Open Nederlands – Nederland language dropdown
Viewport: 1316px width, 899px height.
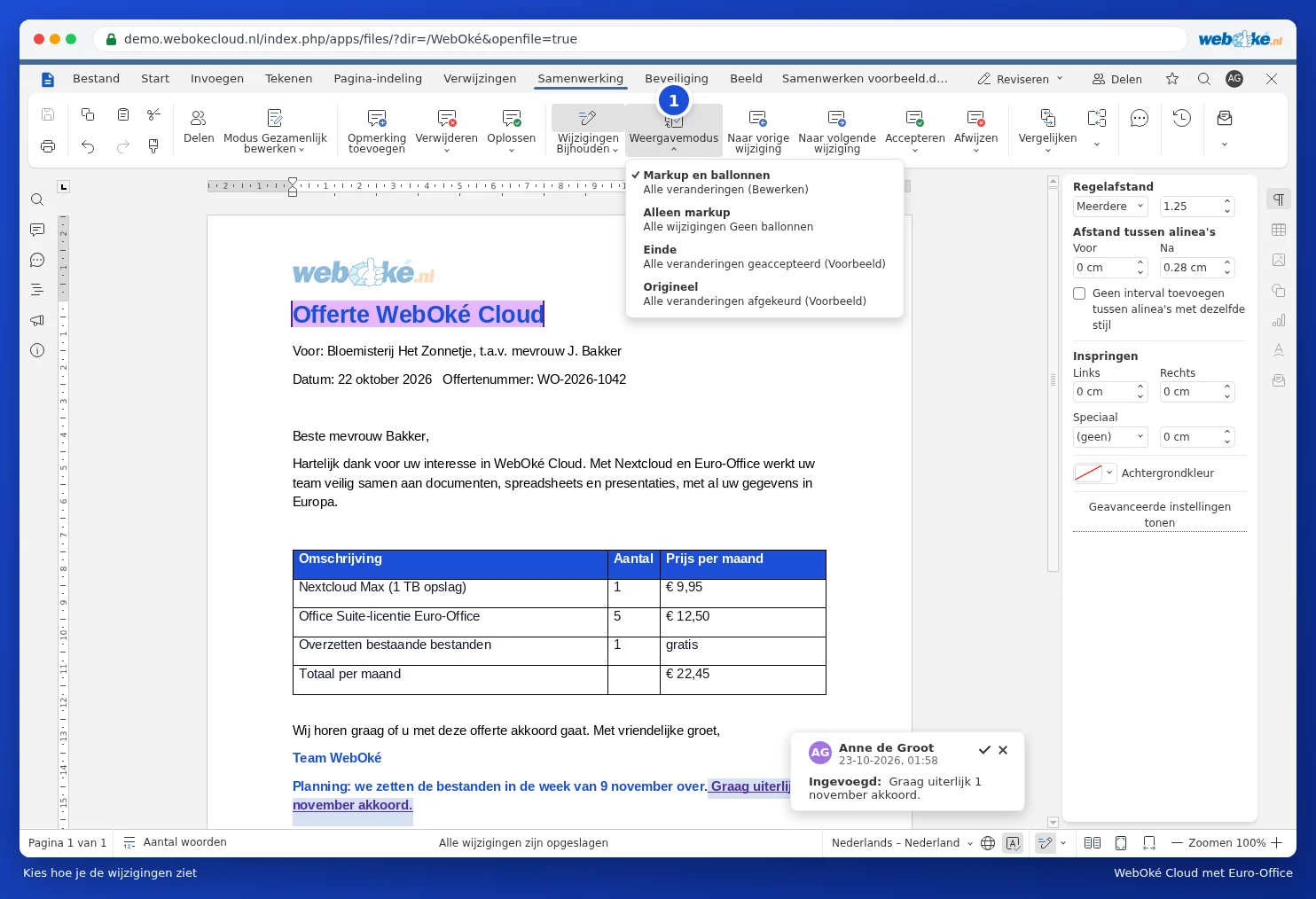click(x=901, y=843)
